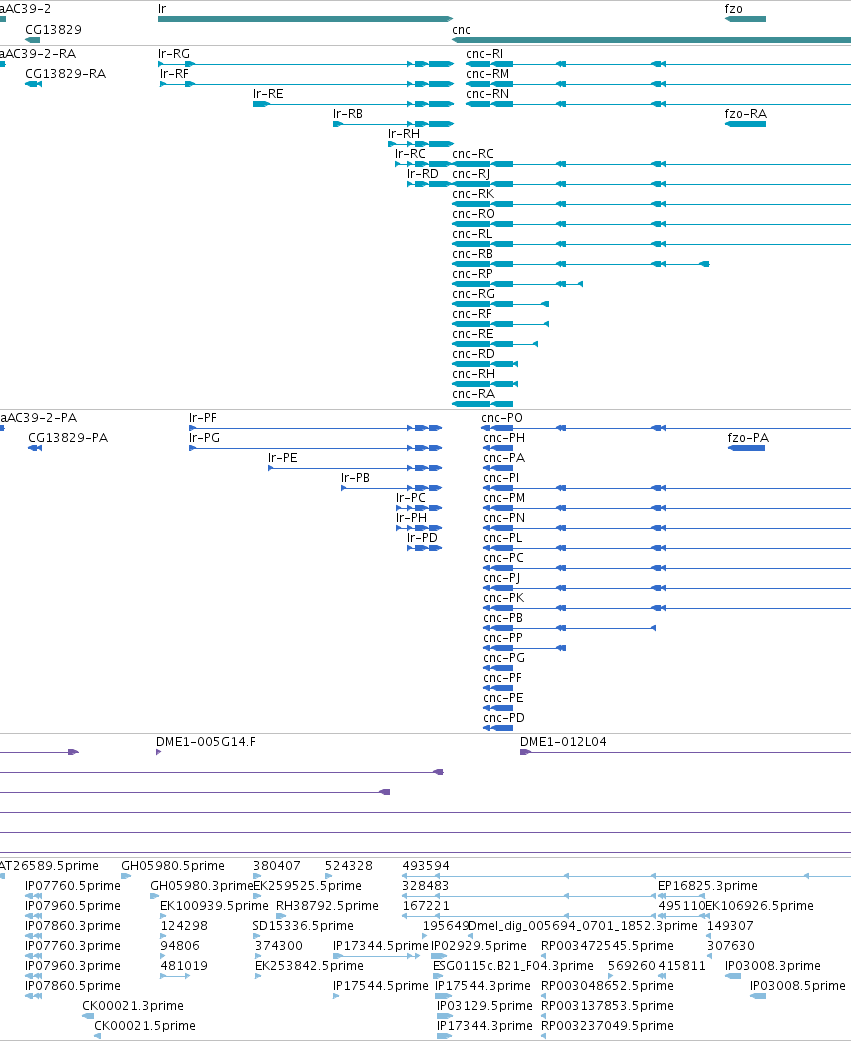Viewport: 851px width, 1041px height.
Task: Select EST EK106926.5prime label
Action: coord(759,906)
